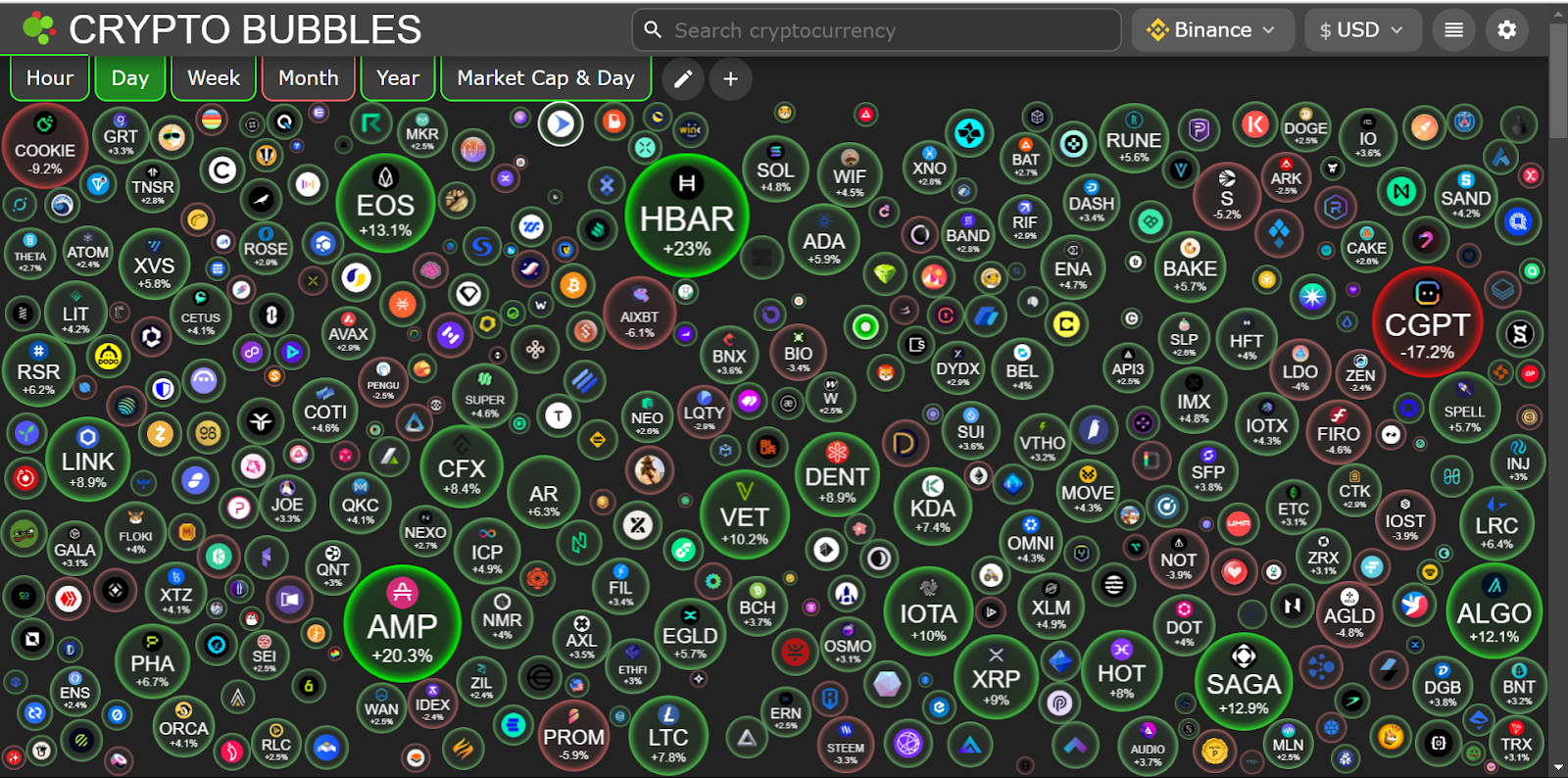Select the KDA +7.4% bubble

coord(933,508)
